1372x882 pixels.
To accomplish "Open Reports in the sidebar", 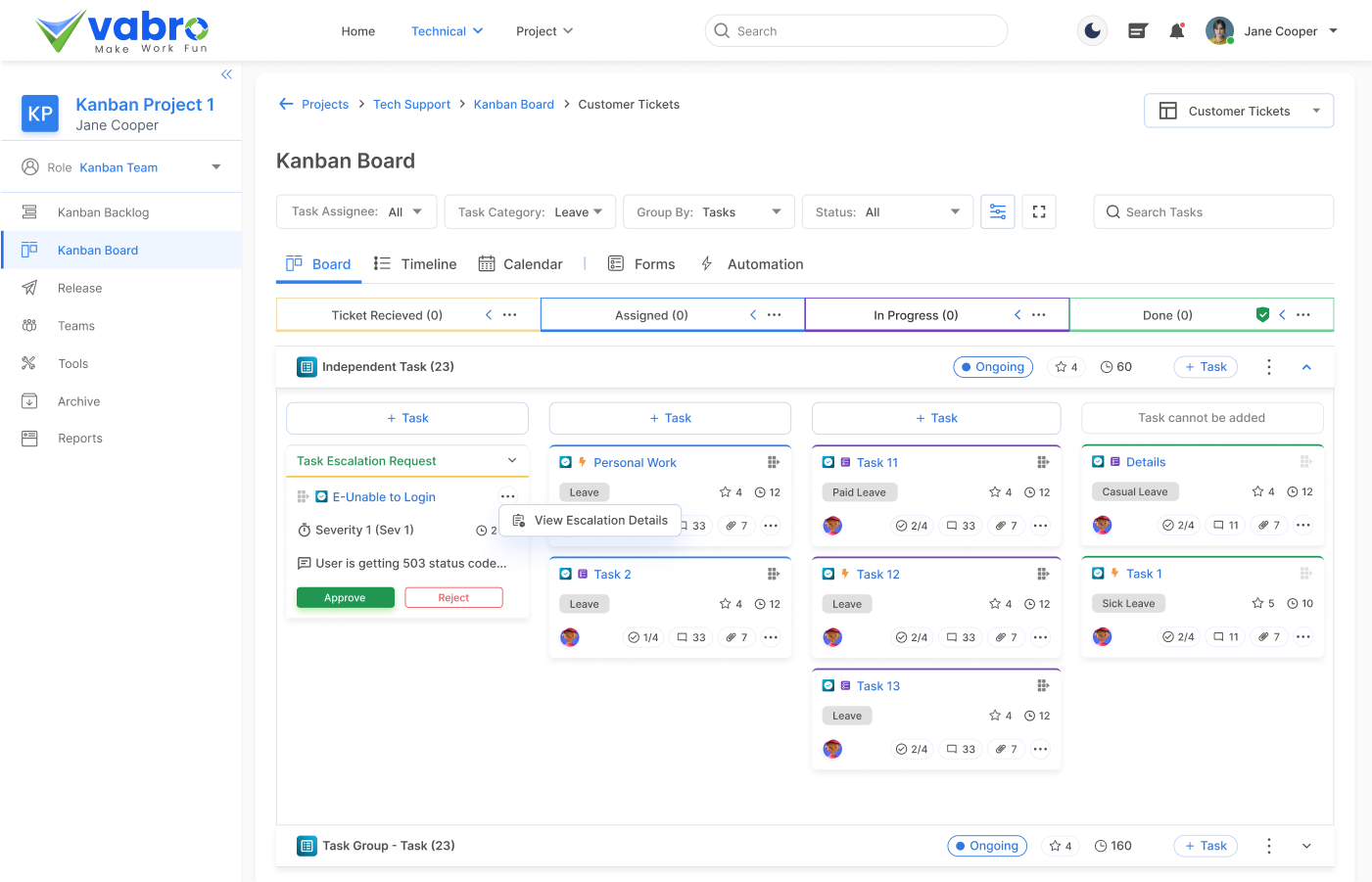I will click(x=79, y=439).
